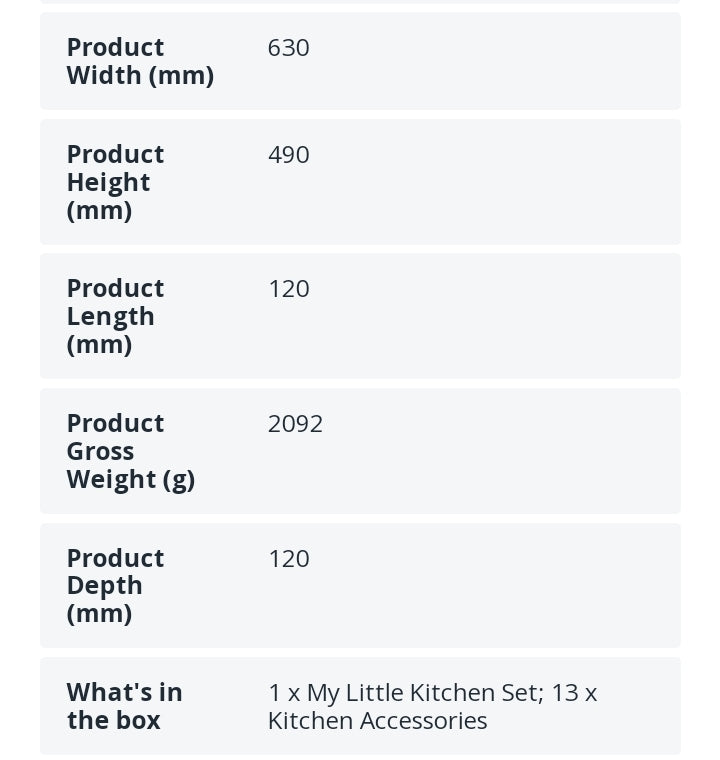Viewport: 720px width, 760px height.
Task: Click the (mm) unit under Product Length
Action: tap(99, 345)
